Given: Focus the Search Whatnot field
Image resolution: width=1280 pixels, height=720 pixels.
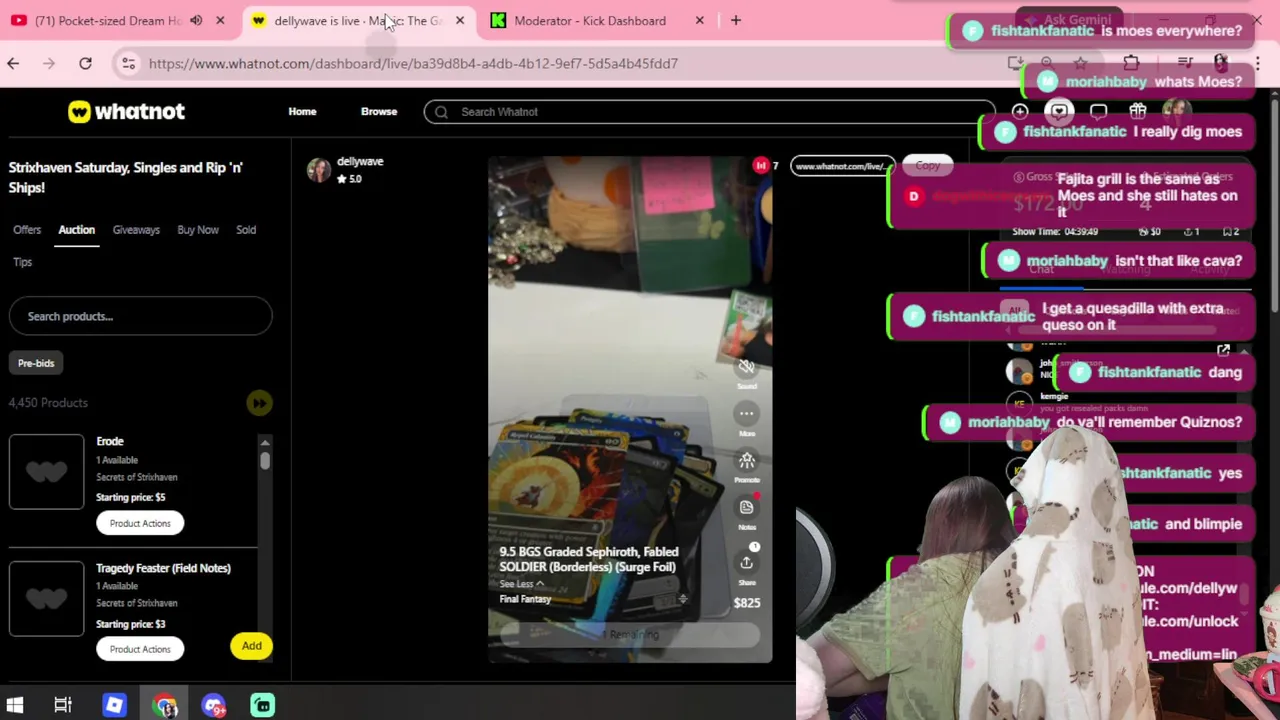Looking at the screenshot, I should coord(708,112).
